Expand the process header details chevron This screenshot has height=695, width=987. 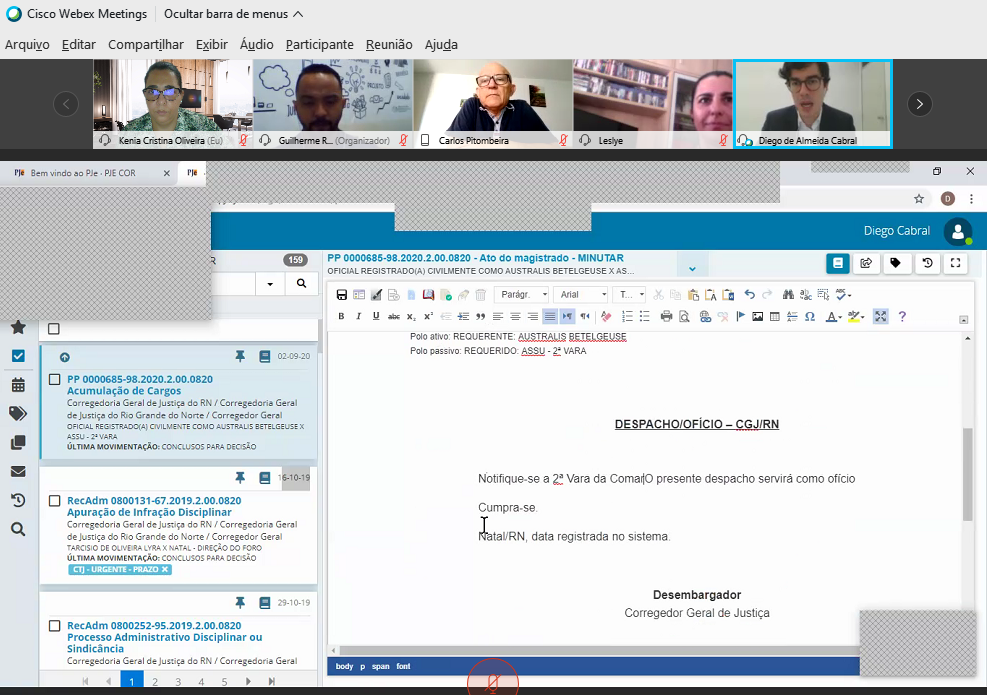coord(692,268)
